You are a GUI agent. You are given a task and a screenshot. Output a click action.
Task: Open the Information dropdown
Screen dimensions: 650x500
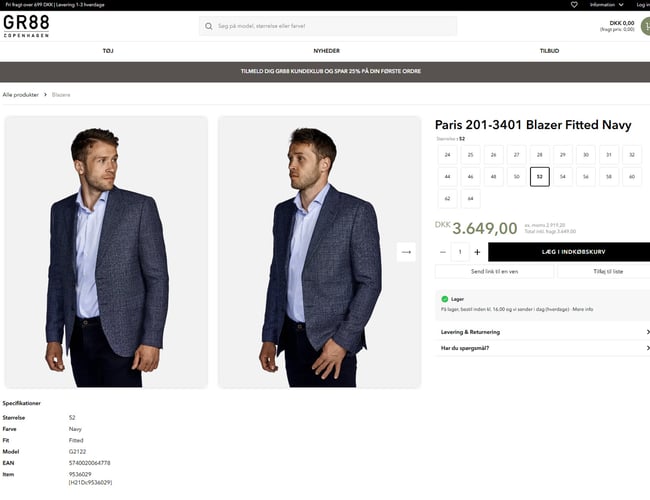(x=606, y=5)
